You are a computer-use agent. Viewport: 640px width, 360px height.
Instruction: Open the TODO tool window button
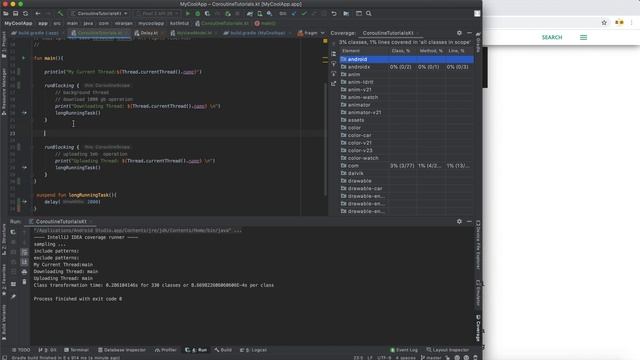tap(21, 350)
